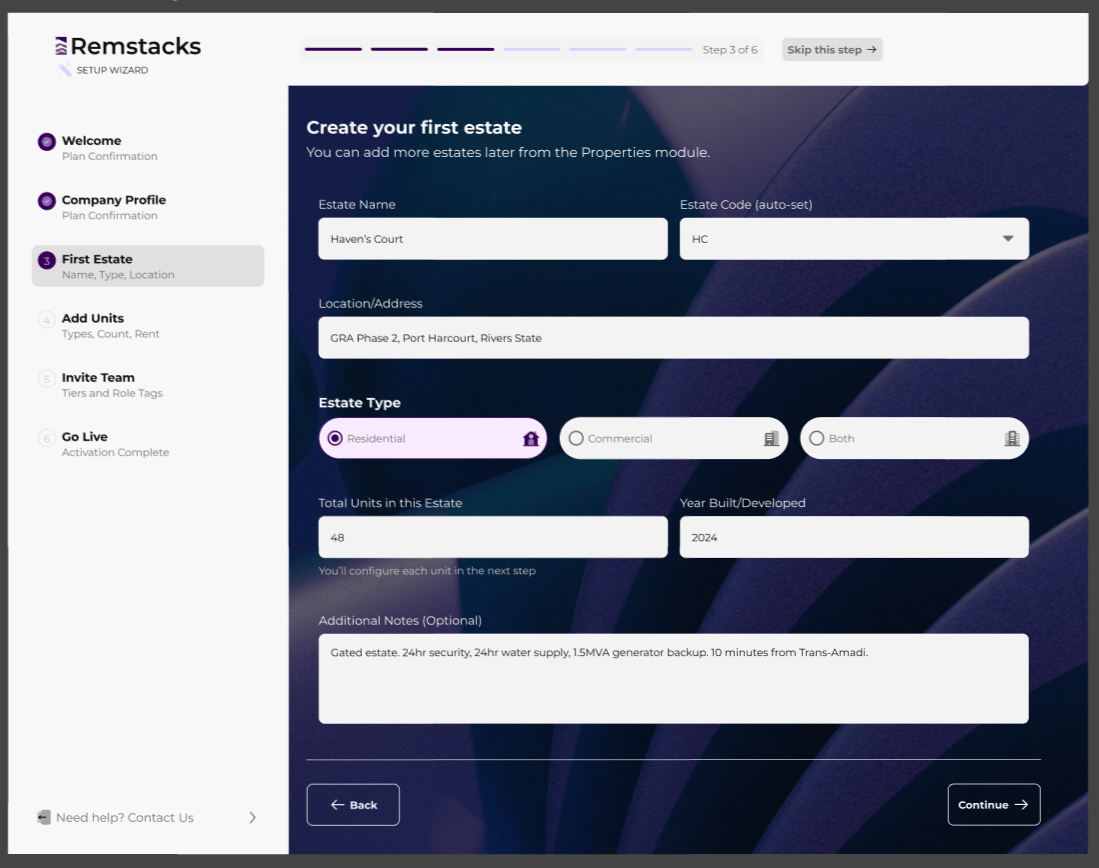Click the right arrow in Continue button
This screenshot has width=1099, height=868.
1021,805
